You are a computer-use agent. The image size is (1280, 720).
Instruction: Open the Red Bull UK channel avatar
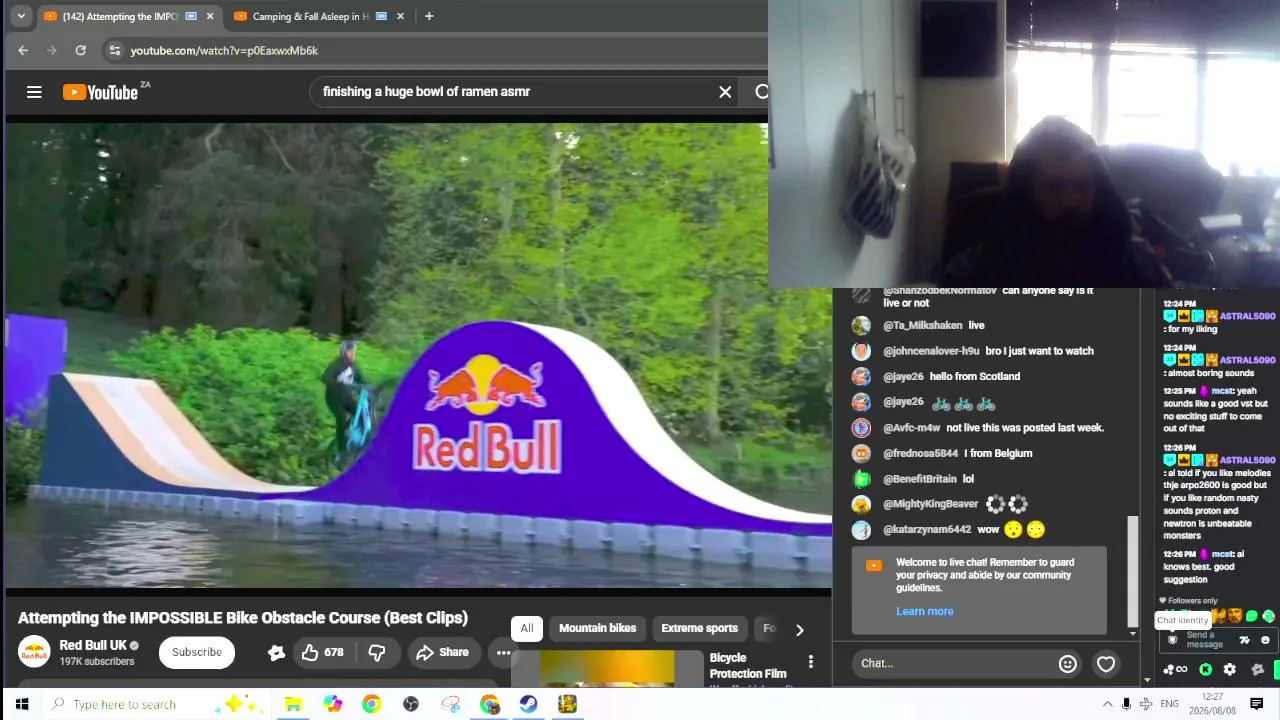point(35,652)
